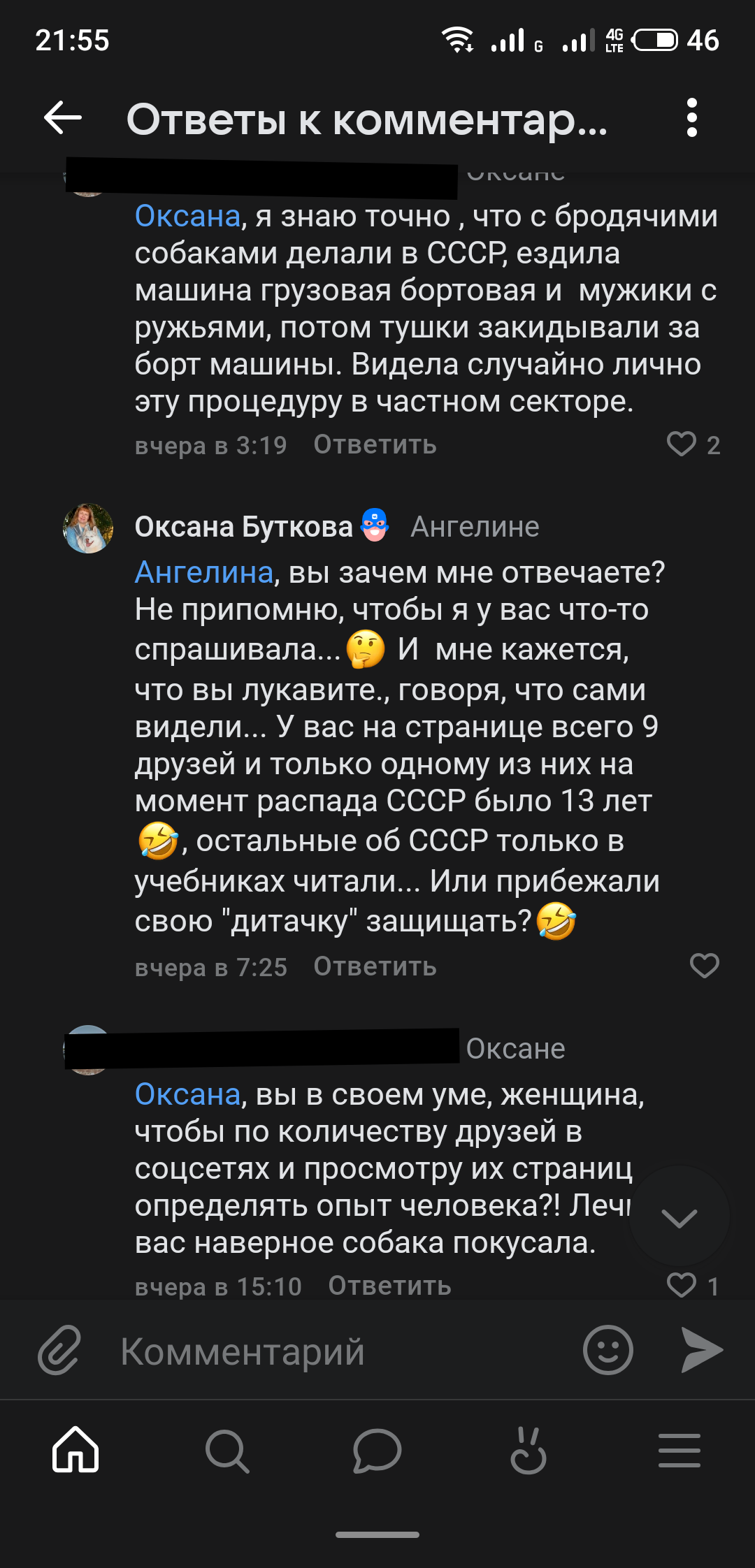Viewport: 755px width, 1568px height.
Task: Like Оксана Буткова's comment
Action: click(x=704, y=966)
